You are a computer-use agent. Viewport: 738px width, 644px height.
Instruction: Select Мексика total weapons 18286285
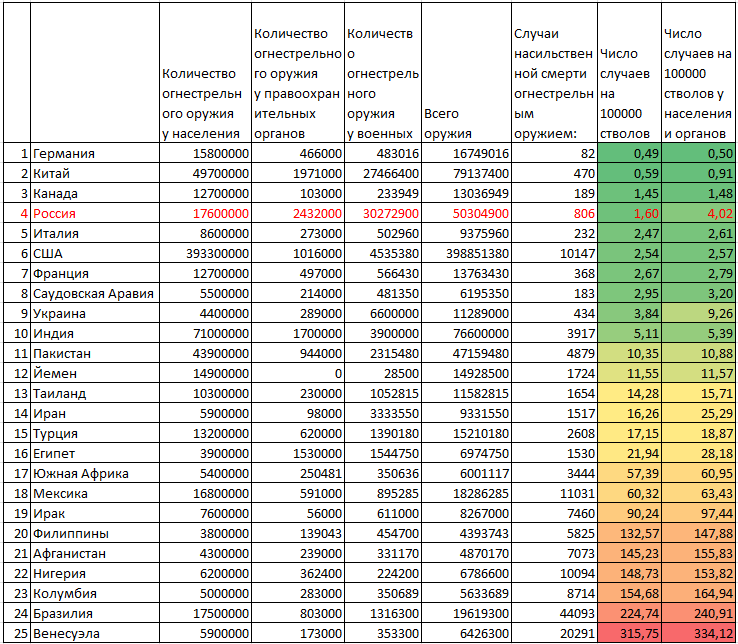point(466,493)
